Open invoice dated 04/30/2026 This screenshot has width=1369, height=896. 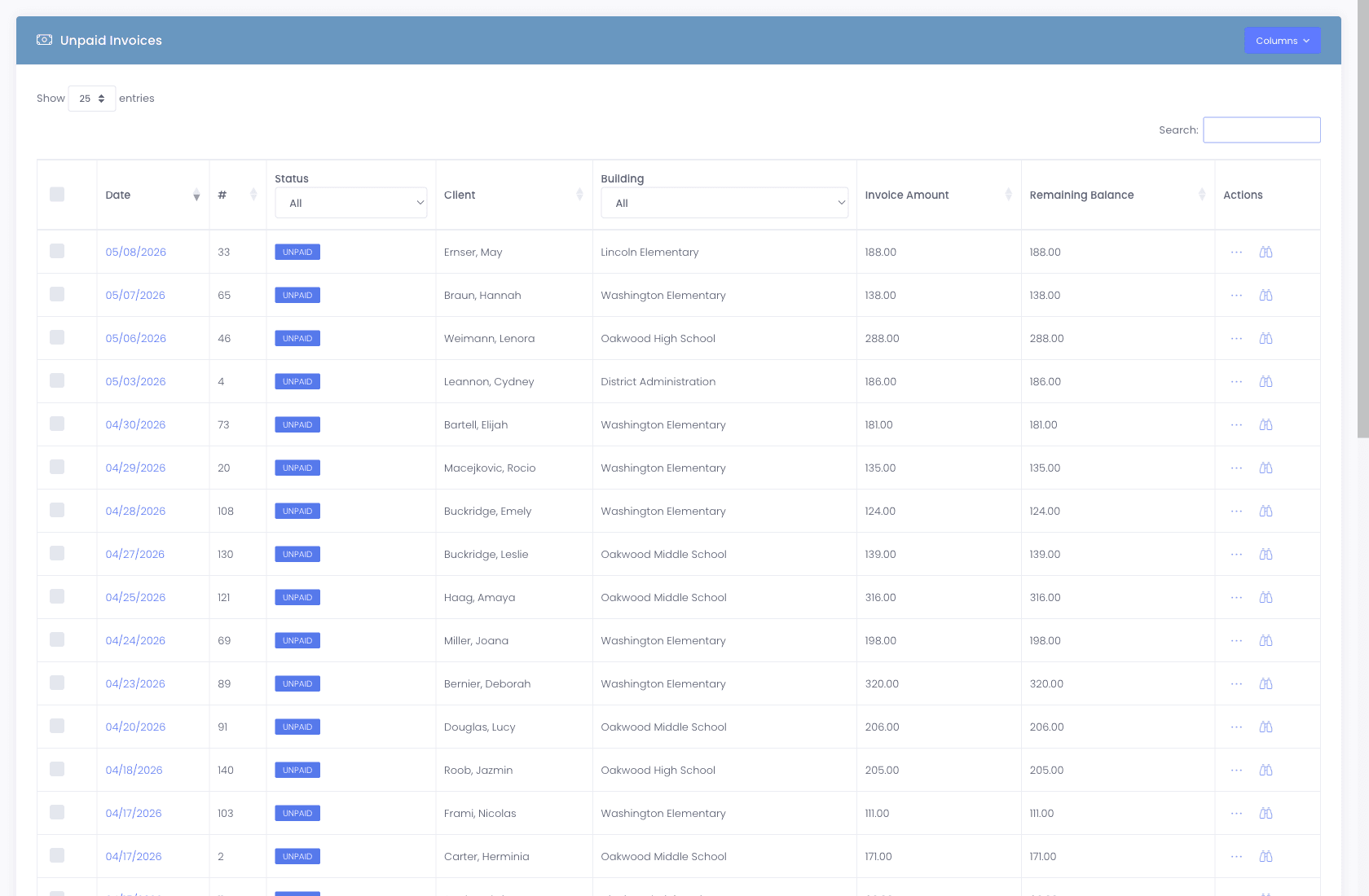click(x=136, y=425)
